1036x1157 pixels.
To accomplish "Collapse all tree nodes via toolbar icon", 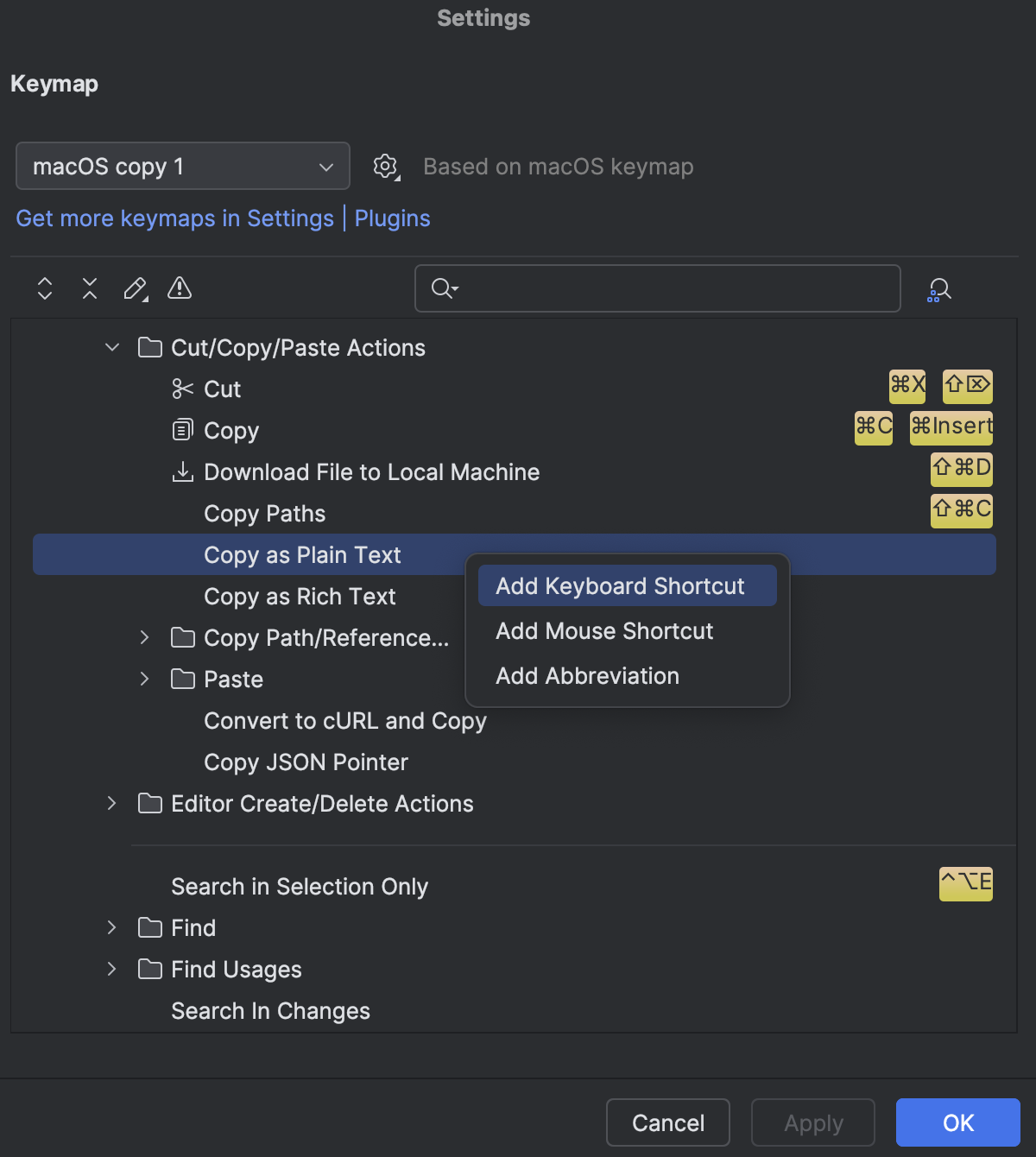I will 89,288.
